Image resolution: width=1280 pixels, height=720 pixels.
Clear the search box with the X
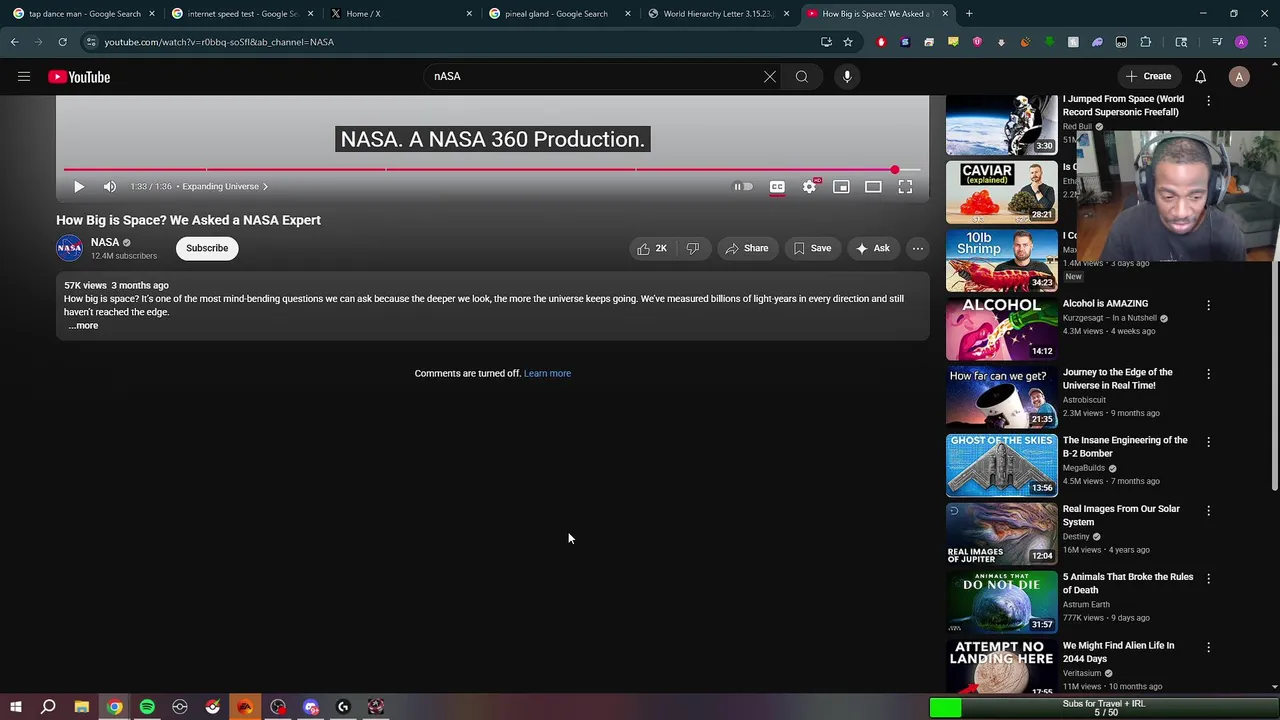(770, 76)
